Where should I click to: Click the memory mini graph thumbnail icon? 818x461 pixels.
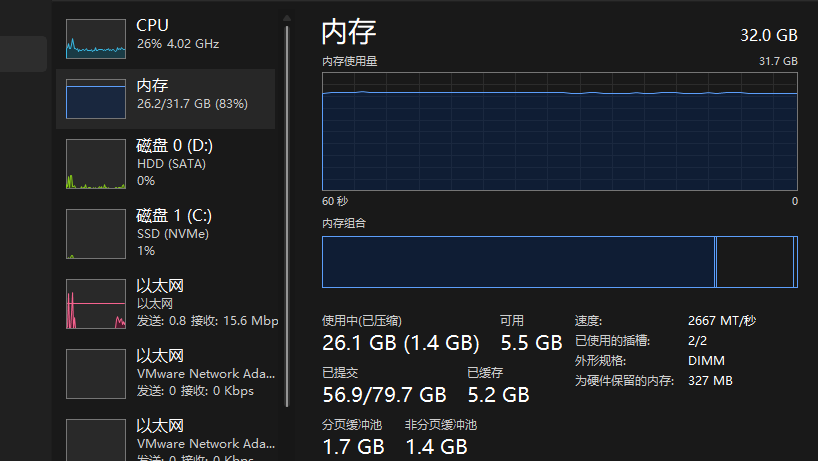(x=96, y=99)
